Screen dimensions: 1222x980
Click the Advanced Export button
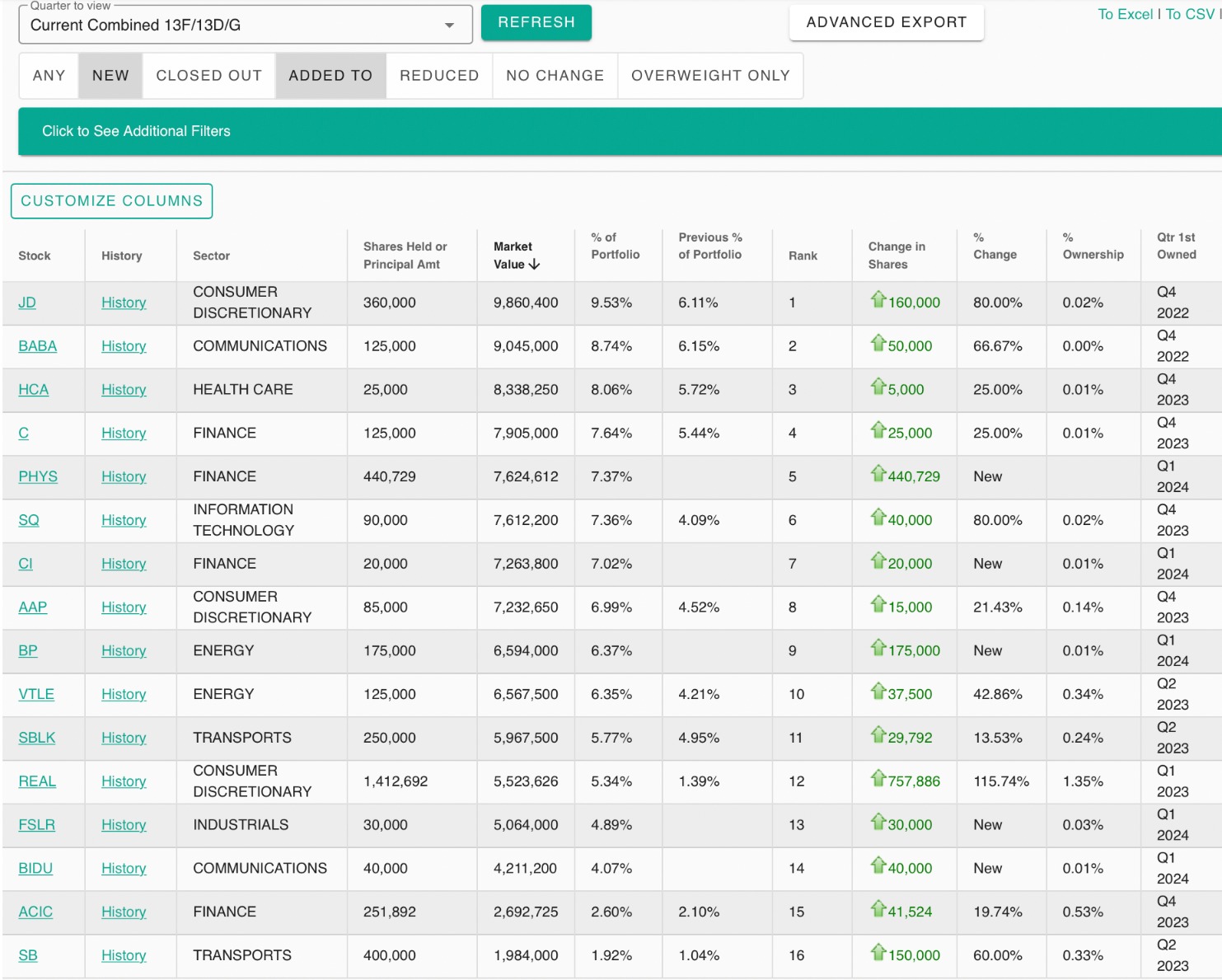pyautogui.click(x=886, y=22)
